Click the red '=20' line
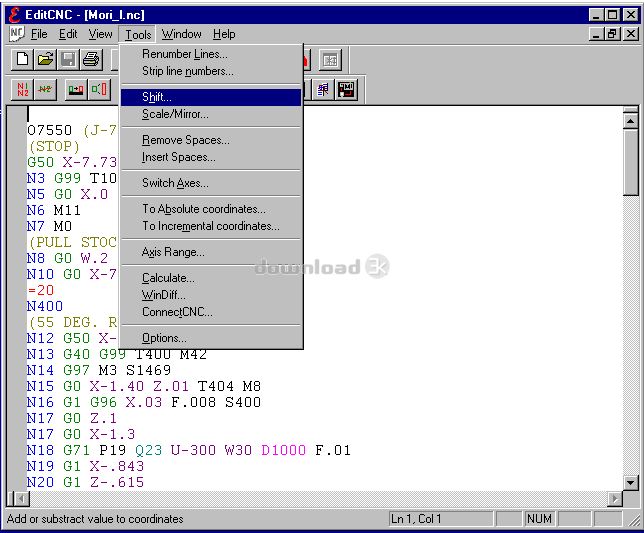The width and height of the screenshot is (644, 533). [x=41, y=291]
